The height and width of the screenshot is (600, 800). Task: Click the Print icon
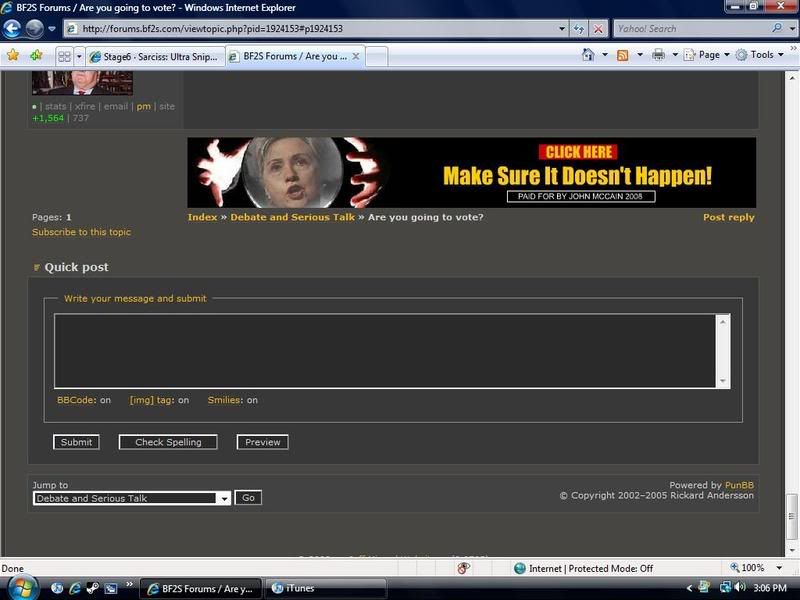click(659, 55)
